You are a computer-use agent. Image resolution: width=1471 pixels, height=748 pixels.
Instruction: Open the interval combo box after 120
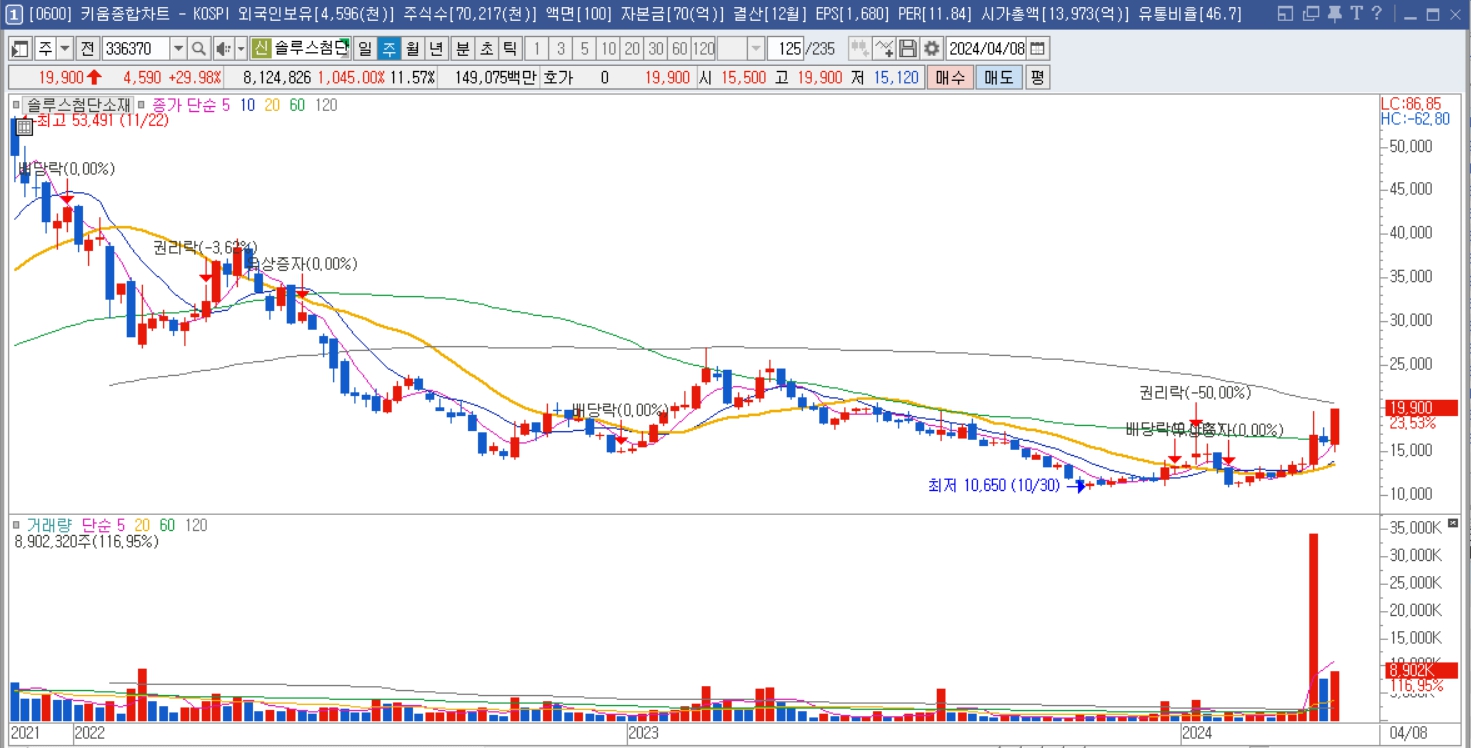pyautogui.click(x=741, y=48)
